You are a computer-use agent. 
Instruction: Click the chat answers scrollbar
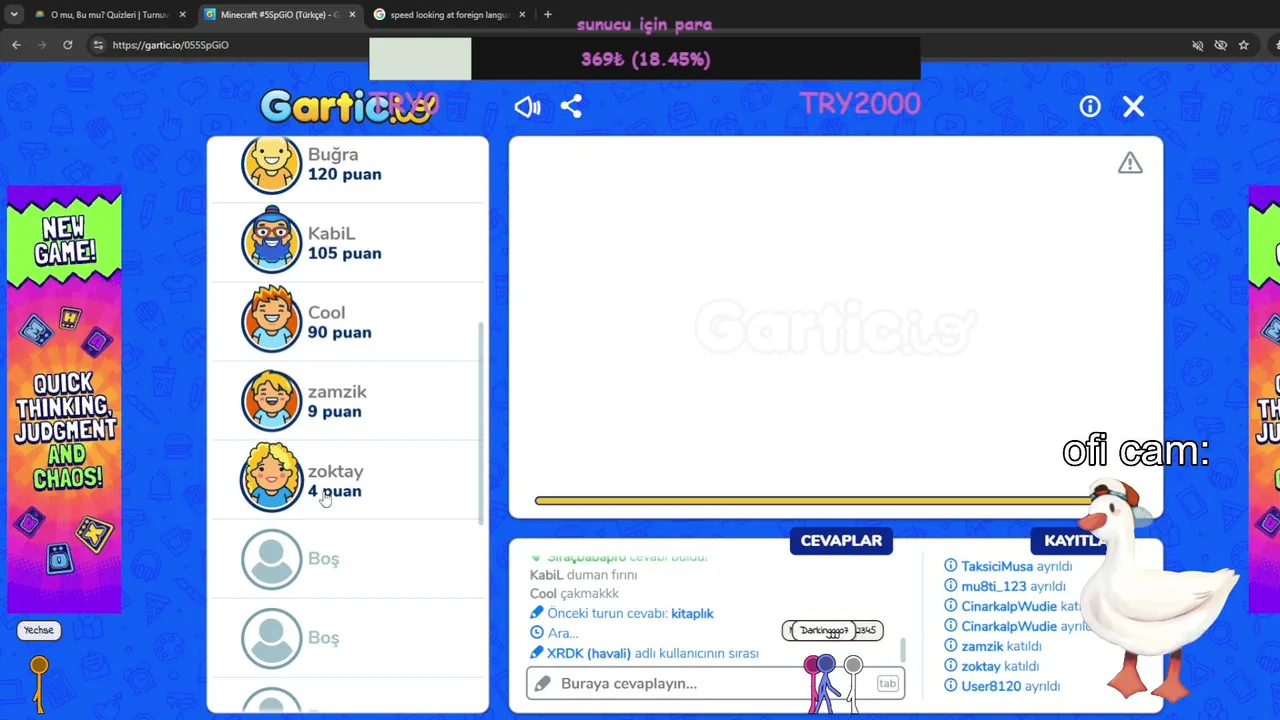tap(903, 650)
